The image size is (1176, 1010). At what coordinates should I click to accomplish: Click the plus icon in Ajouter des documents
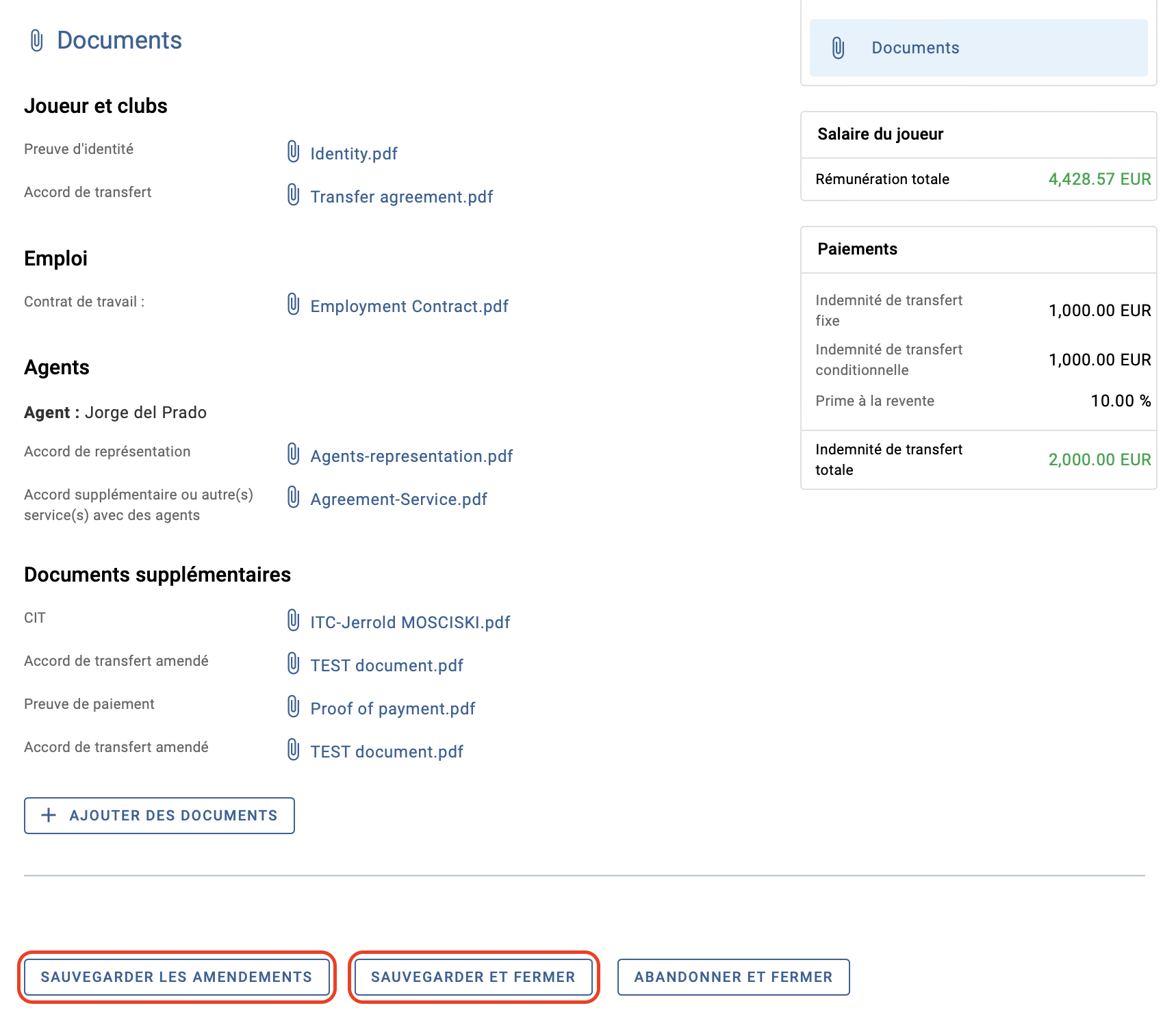pyautogui.click(x=49, y=815)
